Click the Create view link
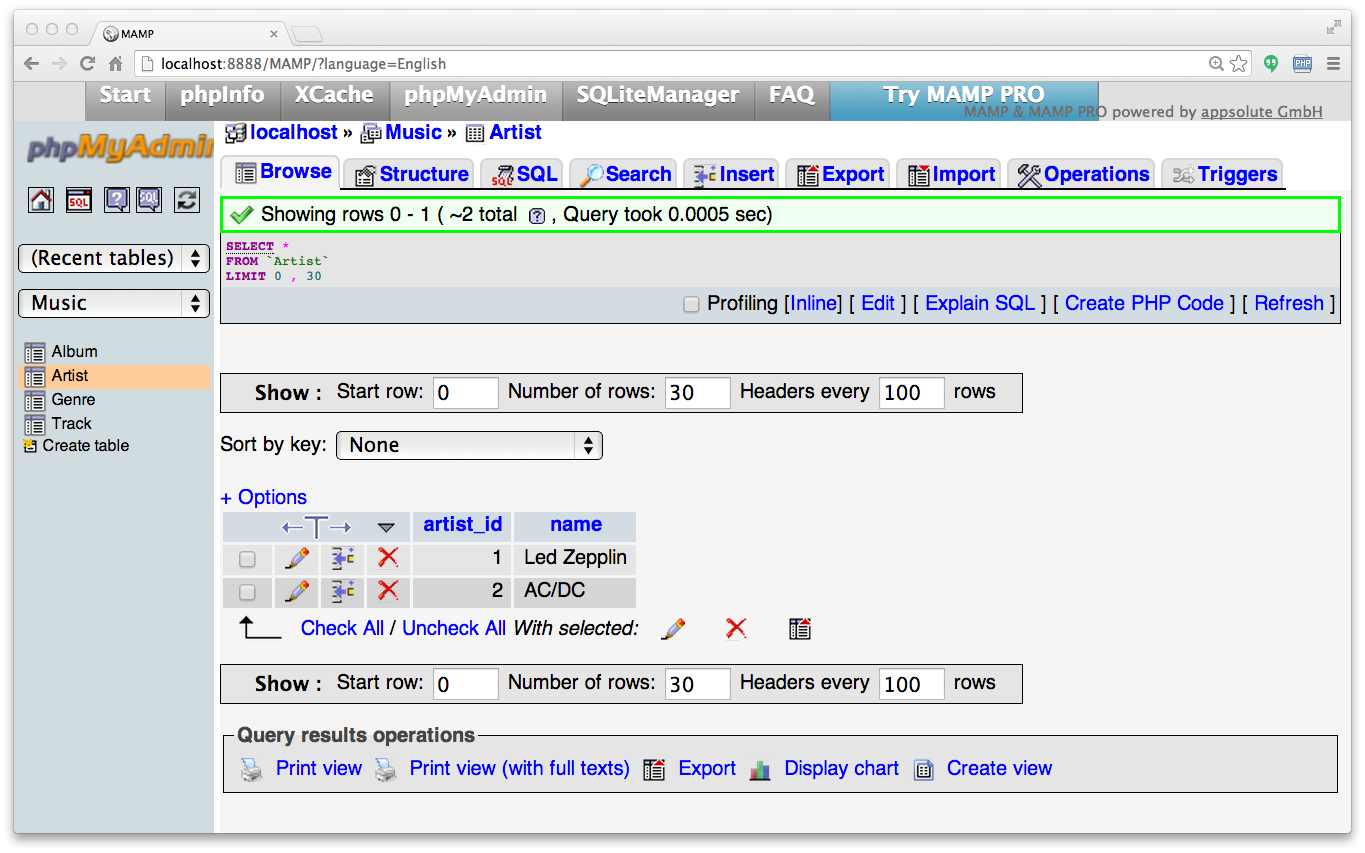1365x853 pixels. coord(999,768)
